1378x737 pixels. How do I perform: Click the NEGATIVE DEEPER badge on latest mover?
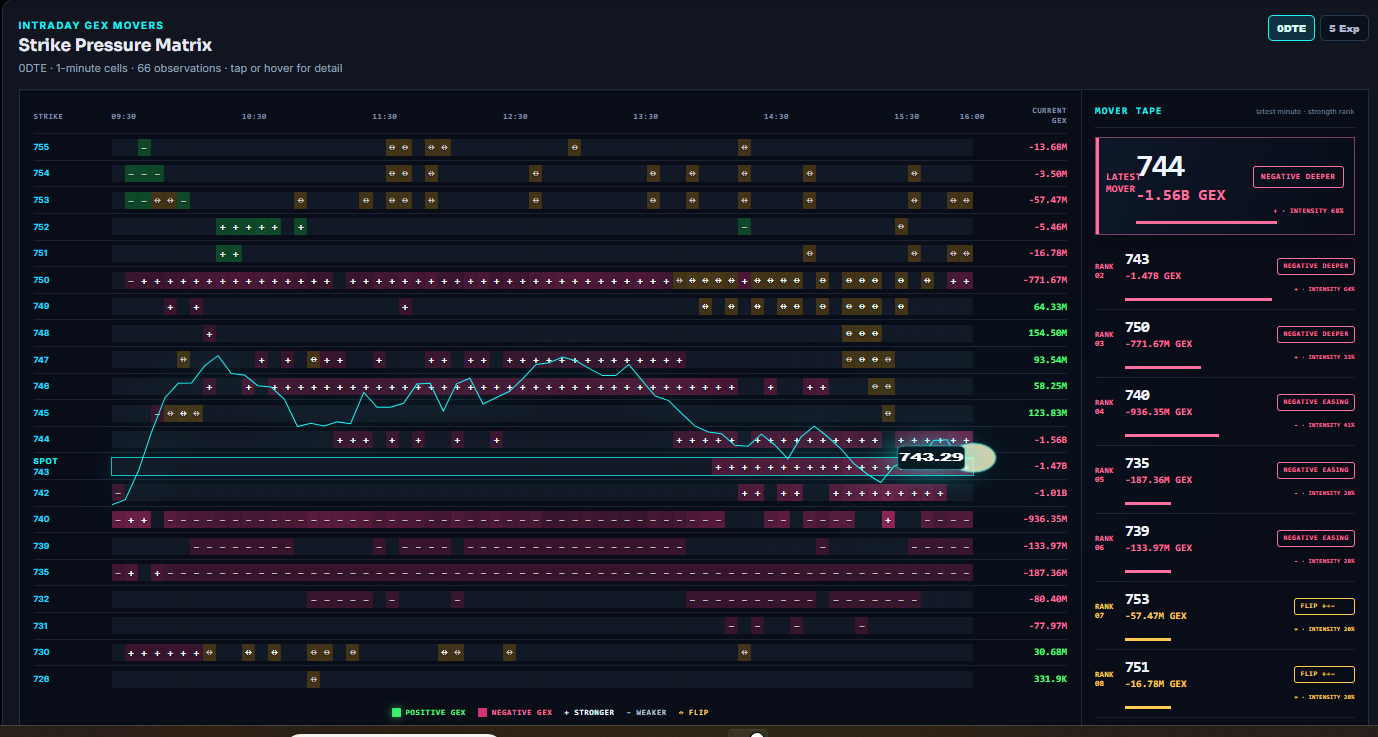tap(1298, 177)
